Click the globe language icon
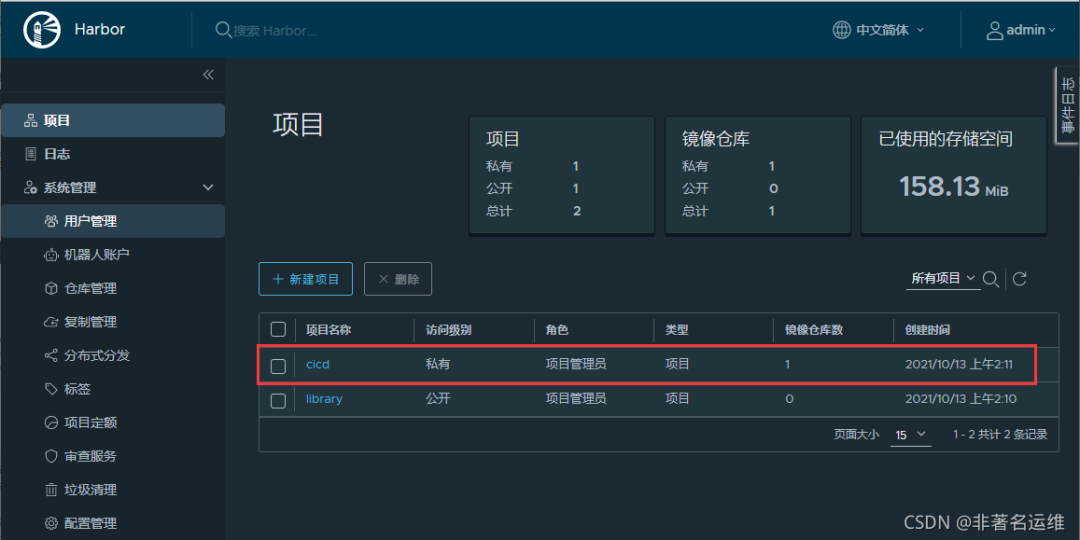This screenshot has width=1080, height=540. [x=841, y=30]
